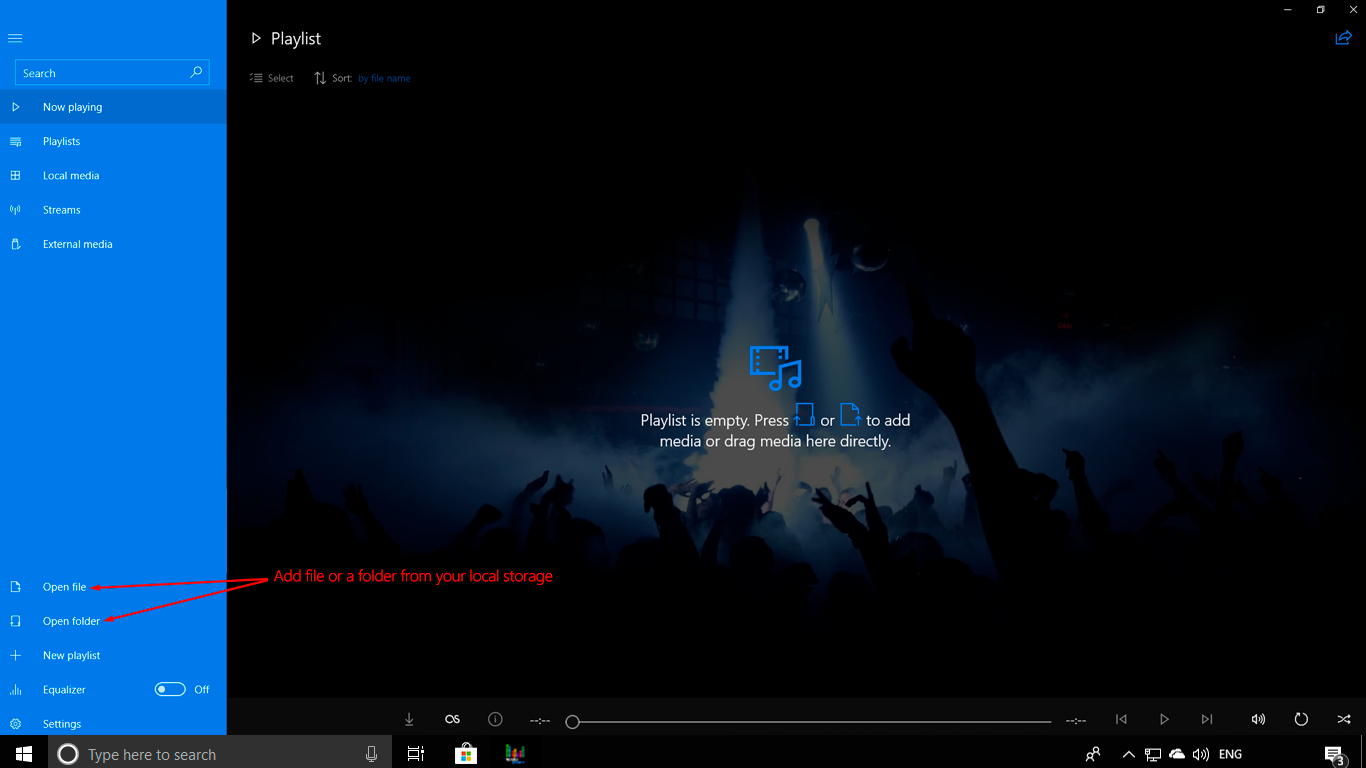1366x768 pixels.
Task: Toggle repeat mode
Action: click(1301, 719)
